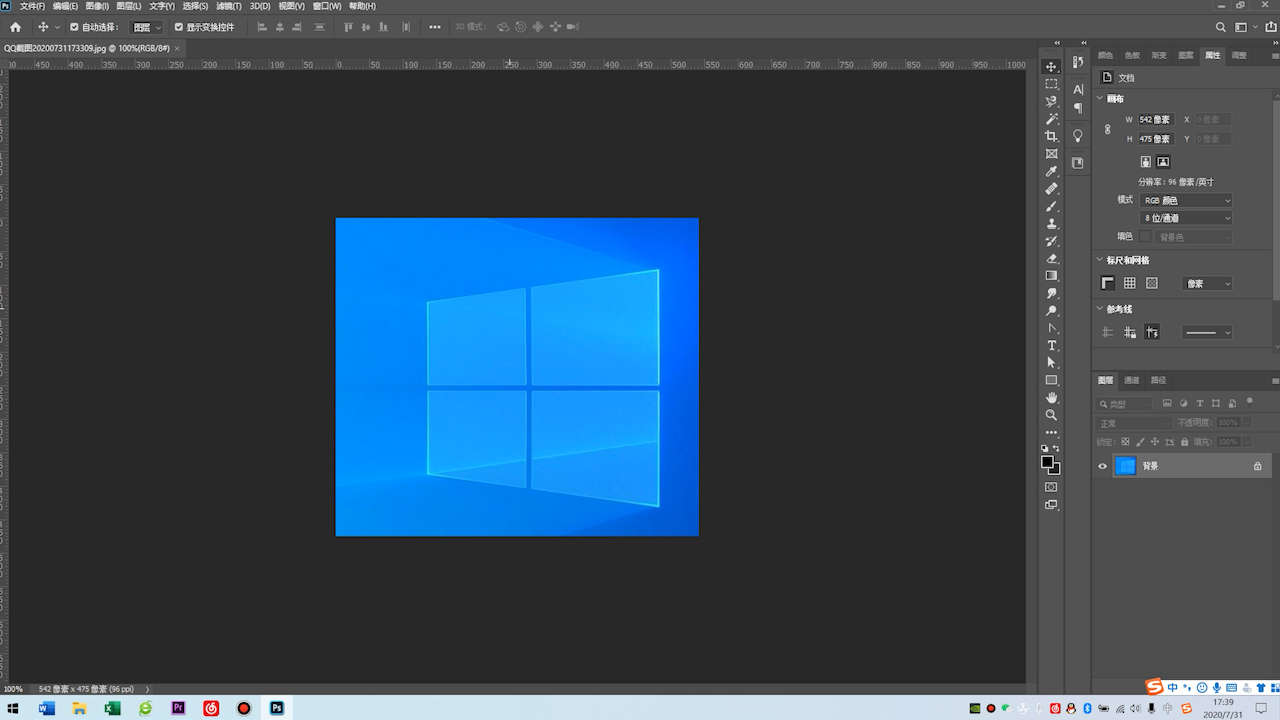Select the Eraser tool
This screenshot has width=1280, height=720.
click(x=1051, y=259)
